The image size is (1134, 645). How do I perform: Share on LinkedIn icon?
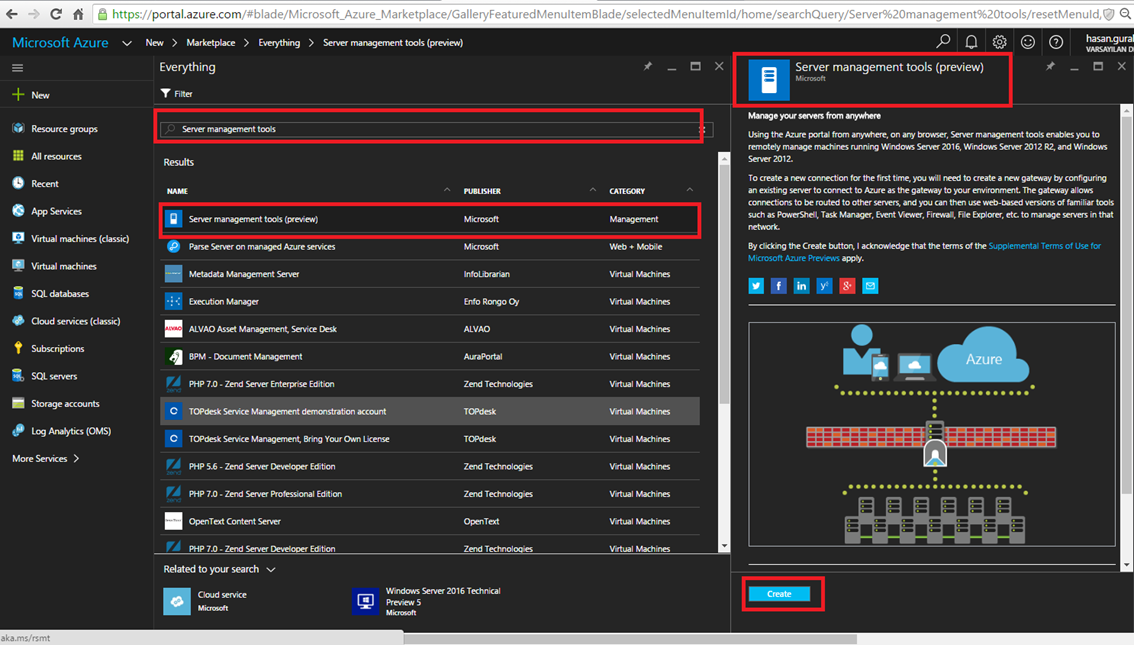(801, 286)
